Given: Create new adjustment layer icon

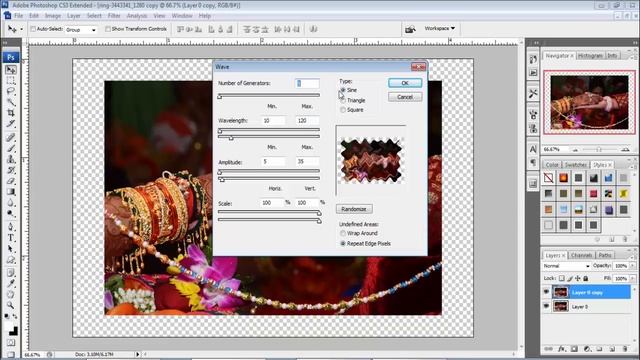Looking at the screenshot, I should [587, 349].
